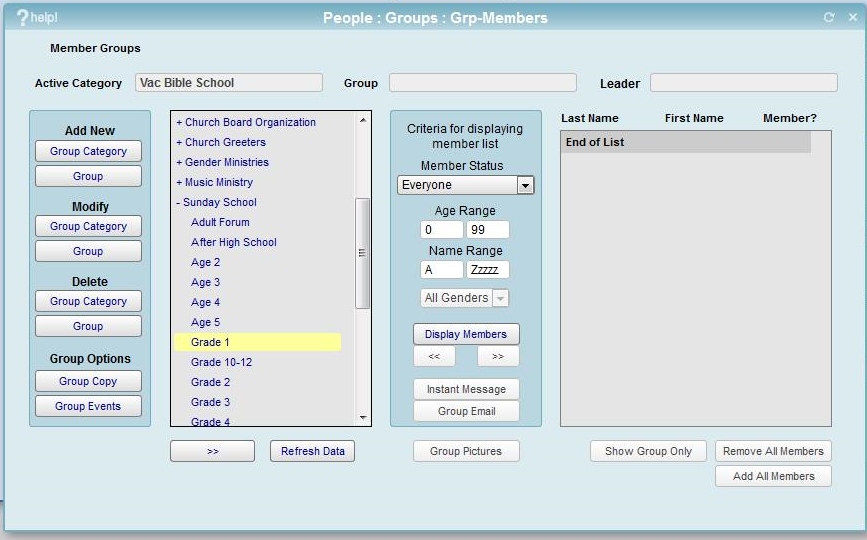Select the Age 2 group
The width and height of the screenshot is (867, 540).
point(205,262)
